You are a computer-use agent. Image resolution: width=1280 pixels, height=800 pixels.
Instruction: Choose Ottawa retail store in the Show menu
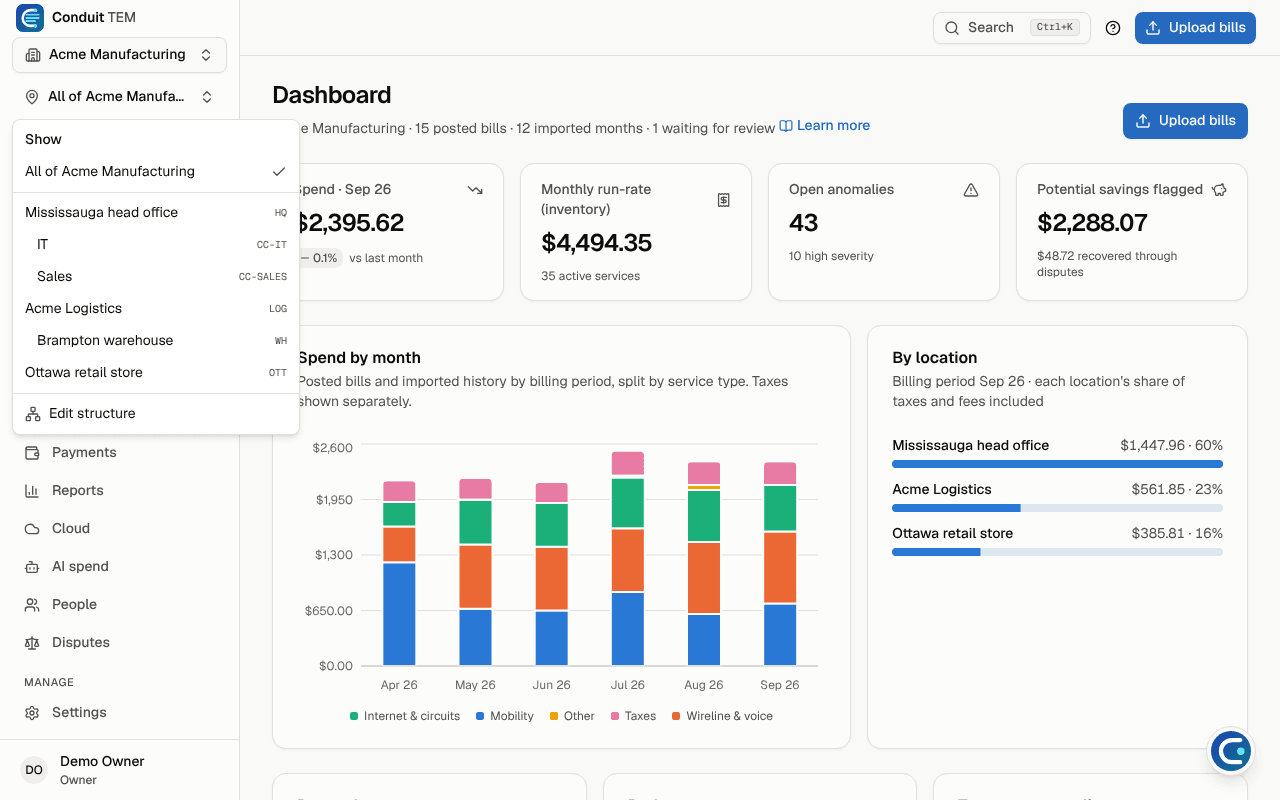[x=156, y=372]
